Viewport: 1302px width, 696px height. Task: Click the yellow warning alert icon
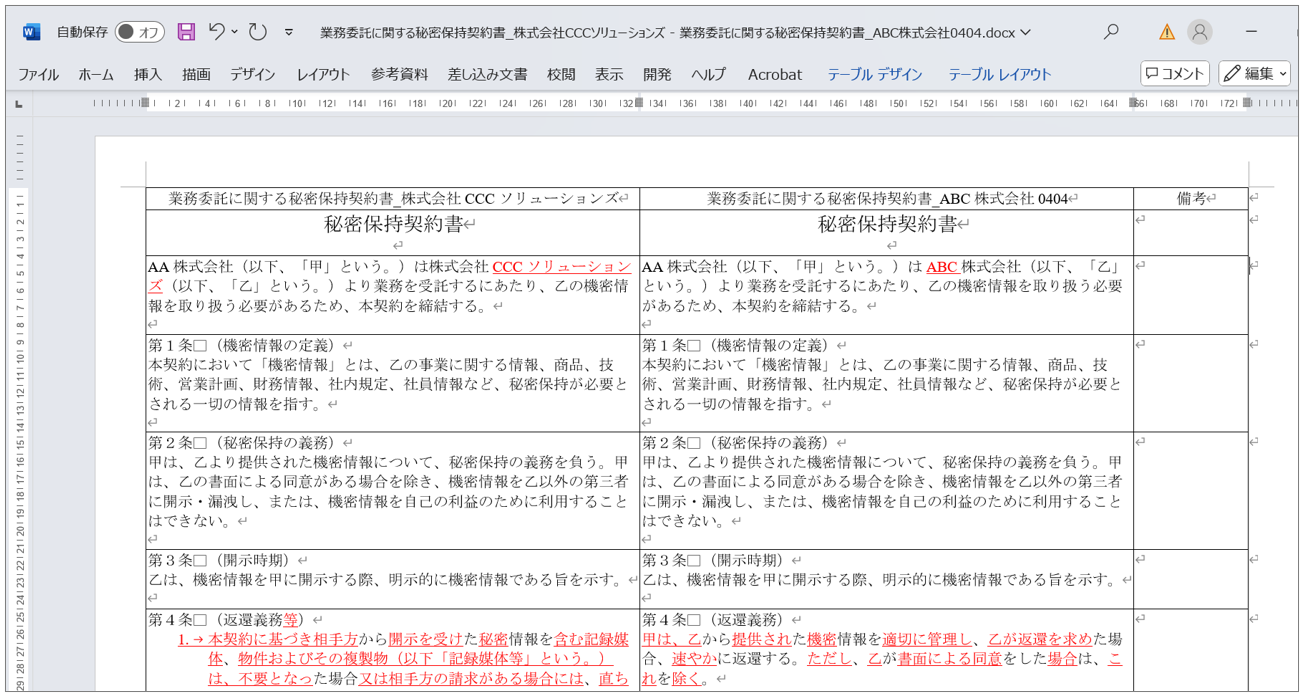(x=1166, y=32)
